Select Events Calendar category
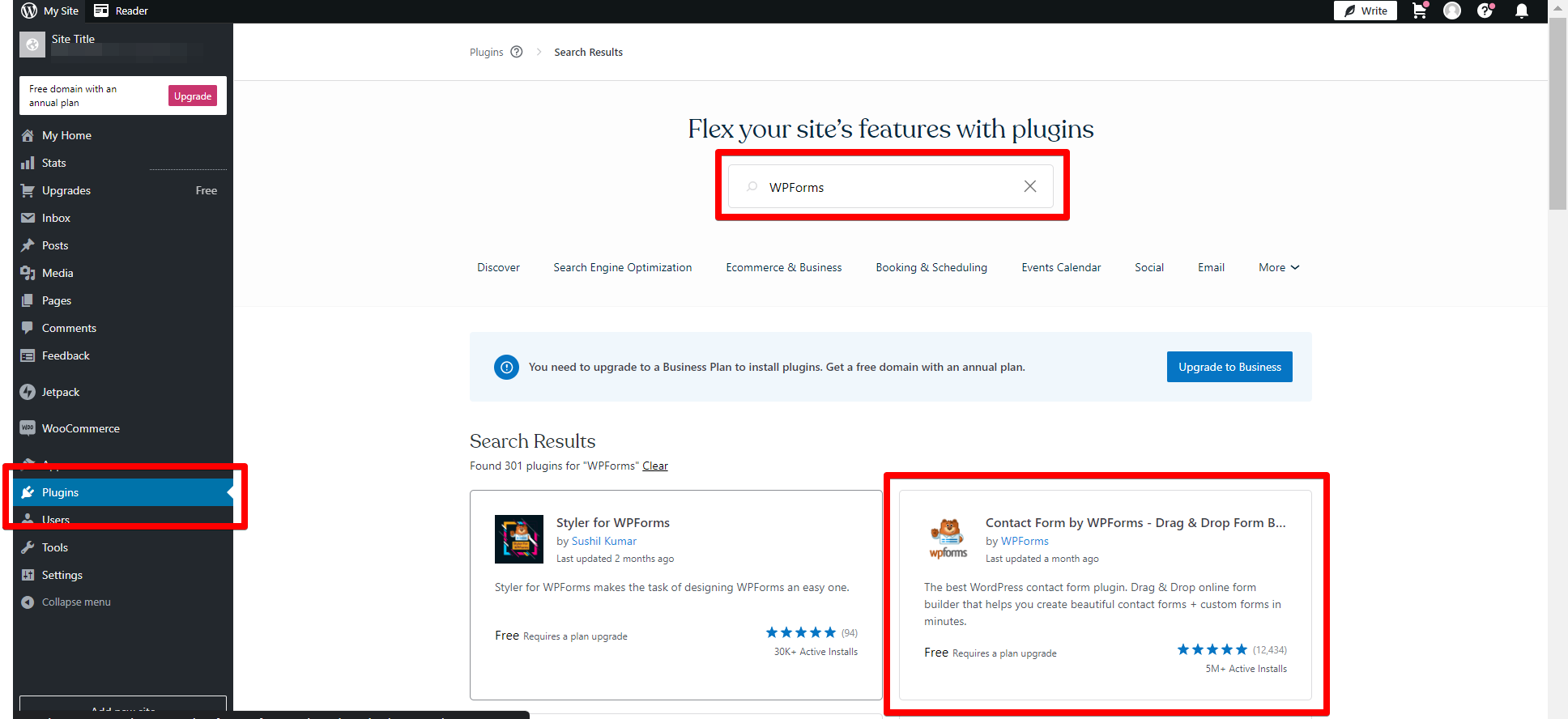This screenshot has height=719, width=1568. 1061,267
